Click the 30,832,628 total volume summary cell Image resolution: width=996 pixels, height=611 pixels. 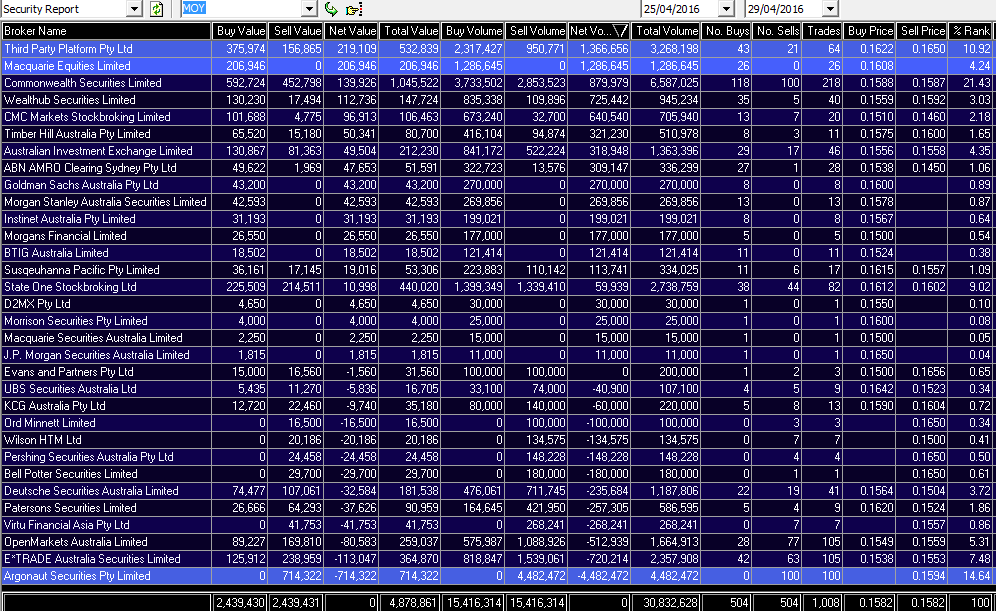click(666, 603)
